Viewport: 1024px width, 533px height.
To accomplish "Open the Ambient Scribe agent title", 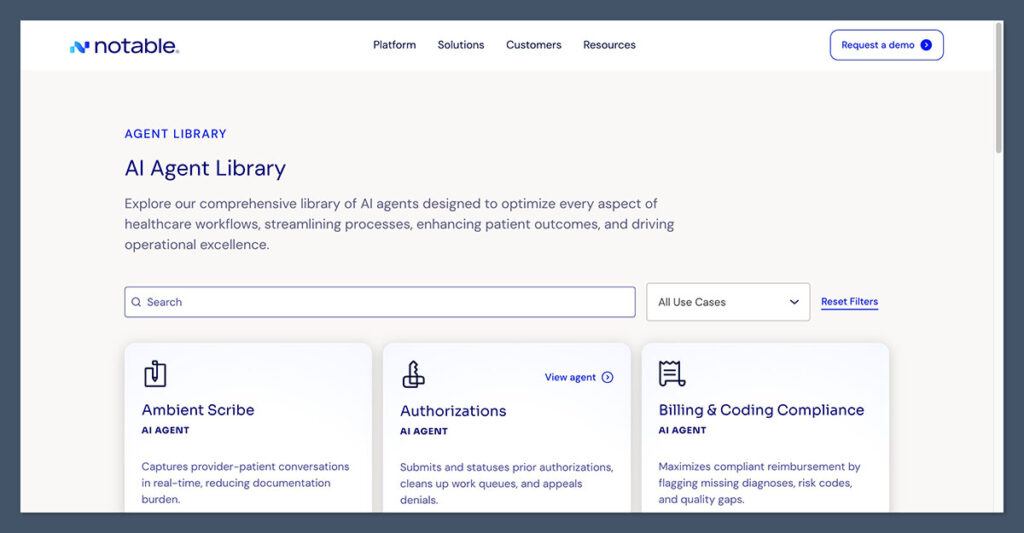I will pos(198,410).
